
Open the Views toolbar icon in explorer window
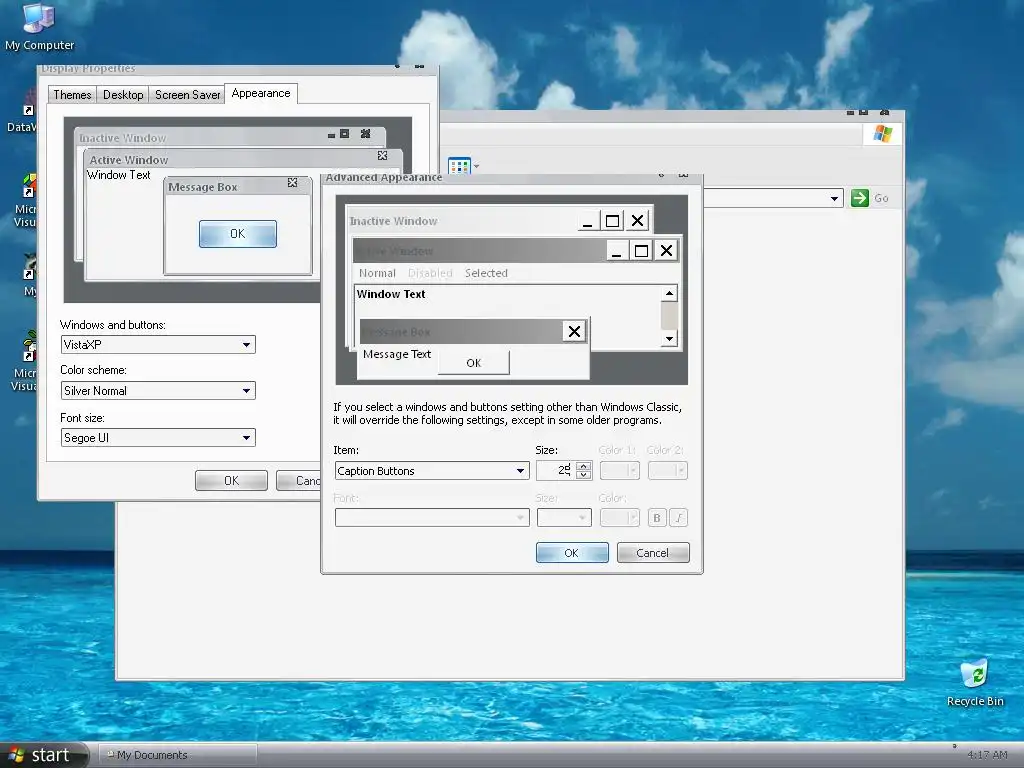(x=460, y=166)
